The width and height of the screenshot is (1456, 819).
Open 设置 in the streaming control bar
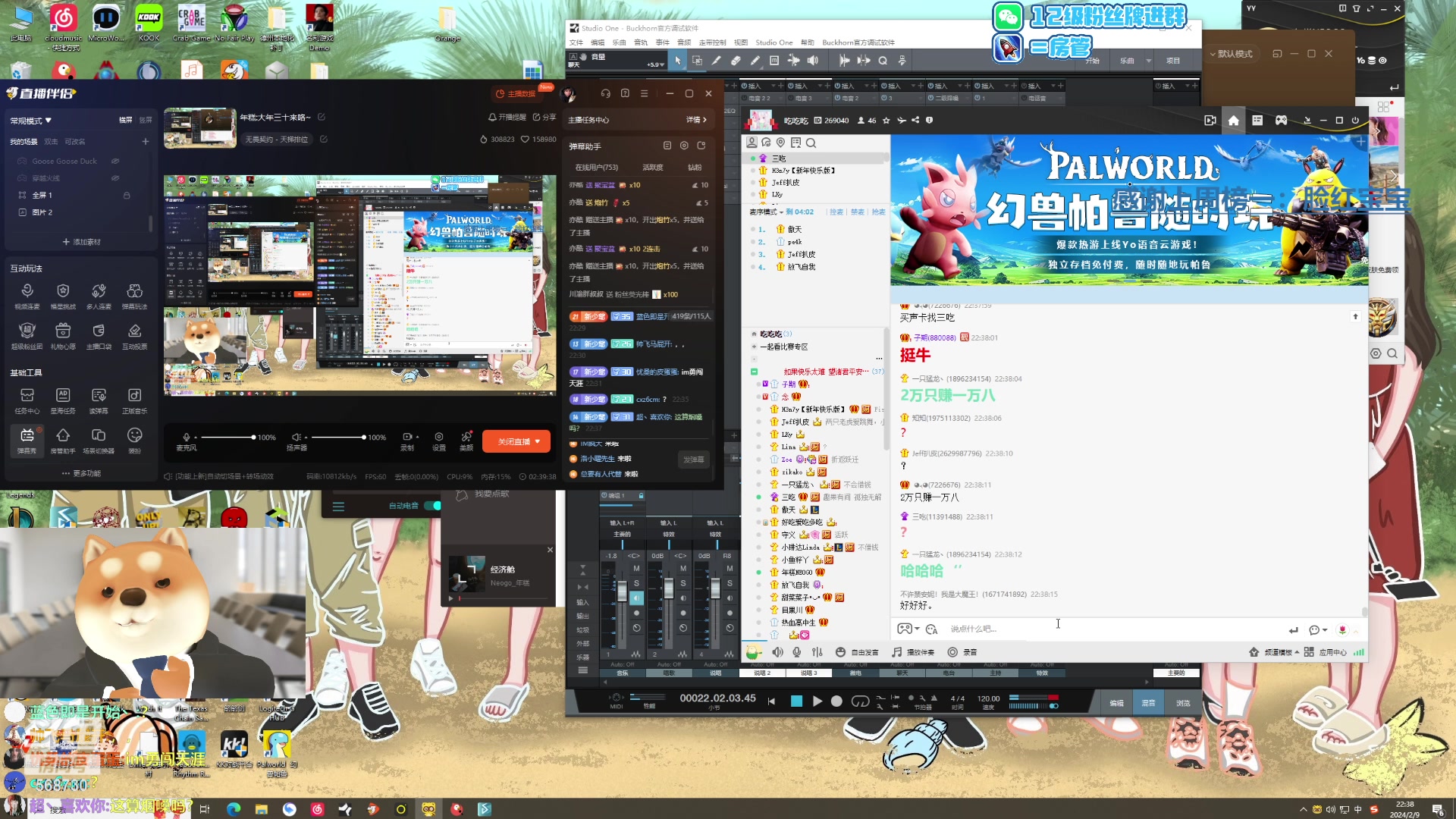point(439,441)
